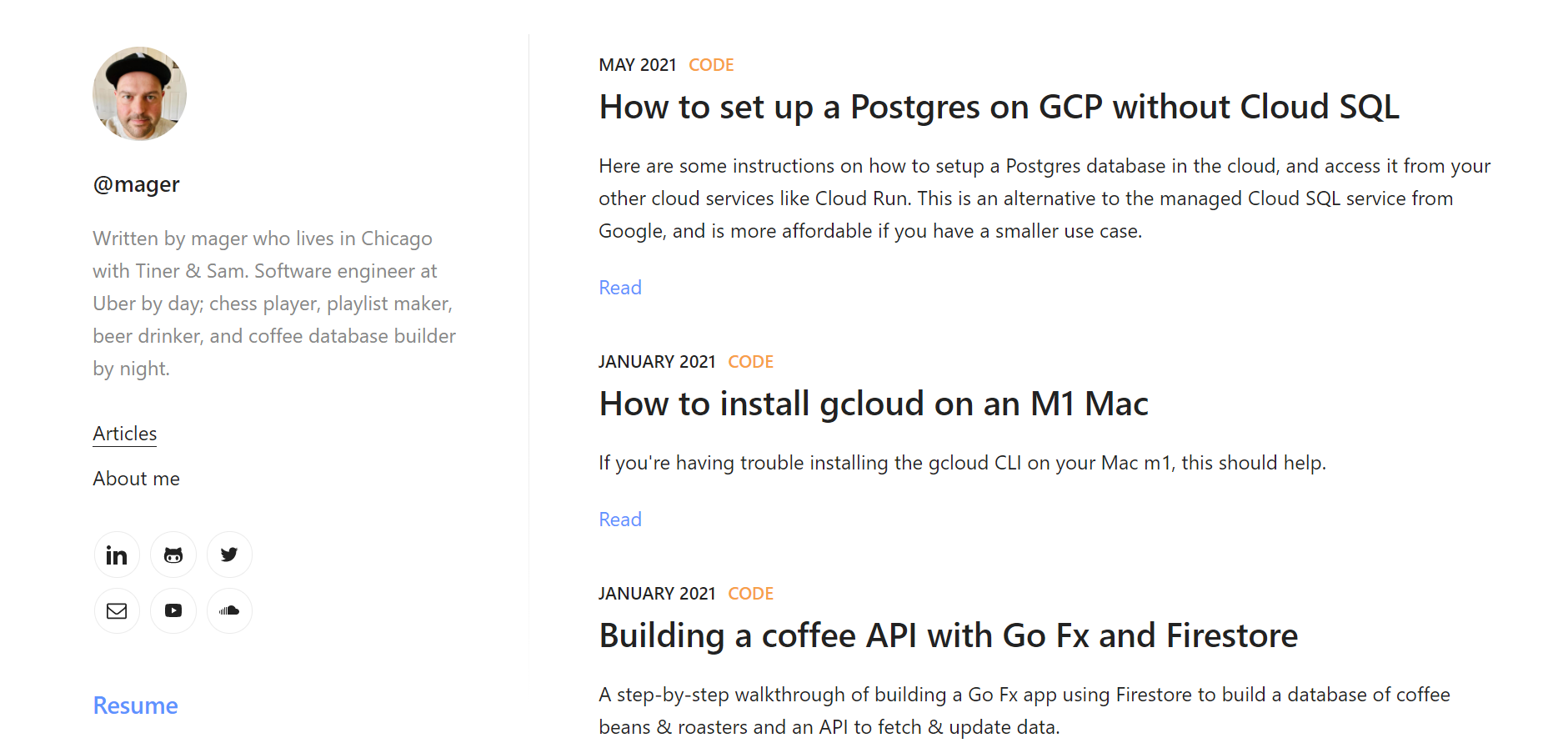Open the About me page
This screenshot has height=748, width=1568.
137,479
